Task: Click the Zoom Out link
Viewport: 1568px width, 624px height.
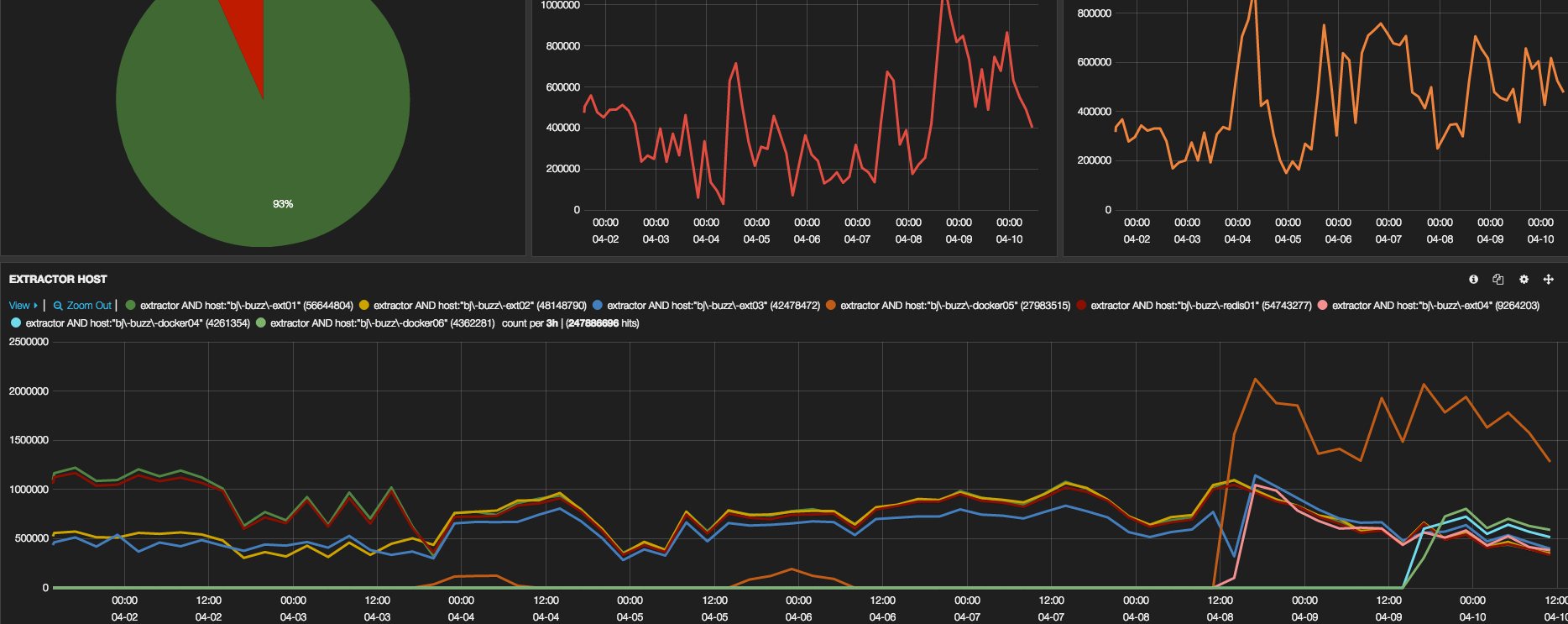Action: [89, 306]
